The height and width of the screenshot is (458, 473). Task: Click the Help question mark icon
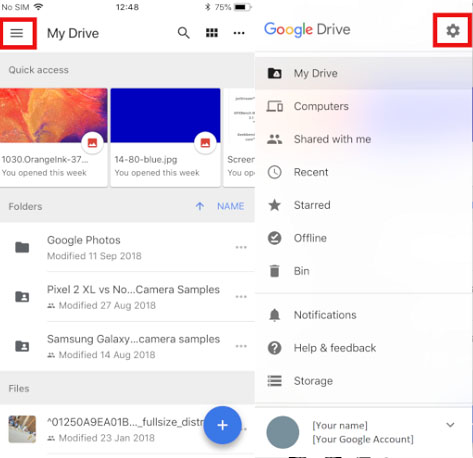[275, 348]
